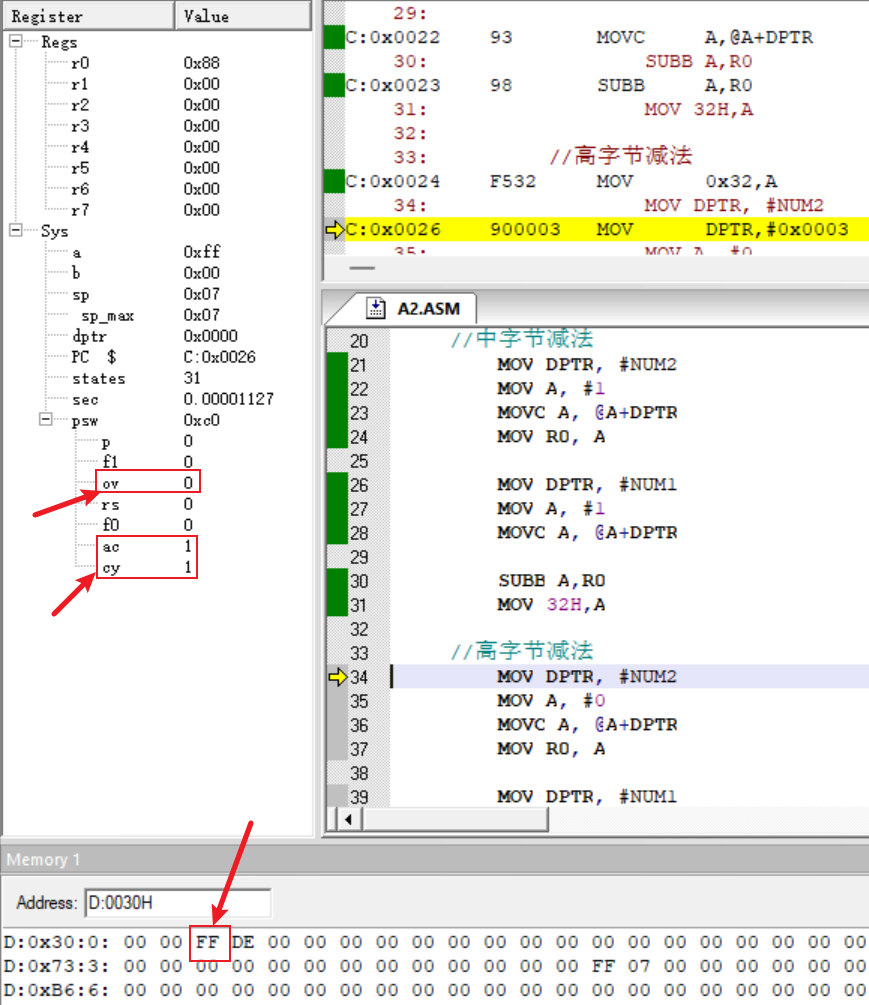Click the A2.ASM file icon
The image size is (869, 1005).
click(376, 309)
